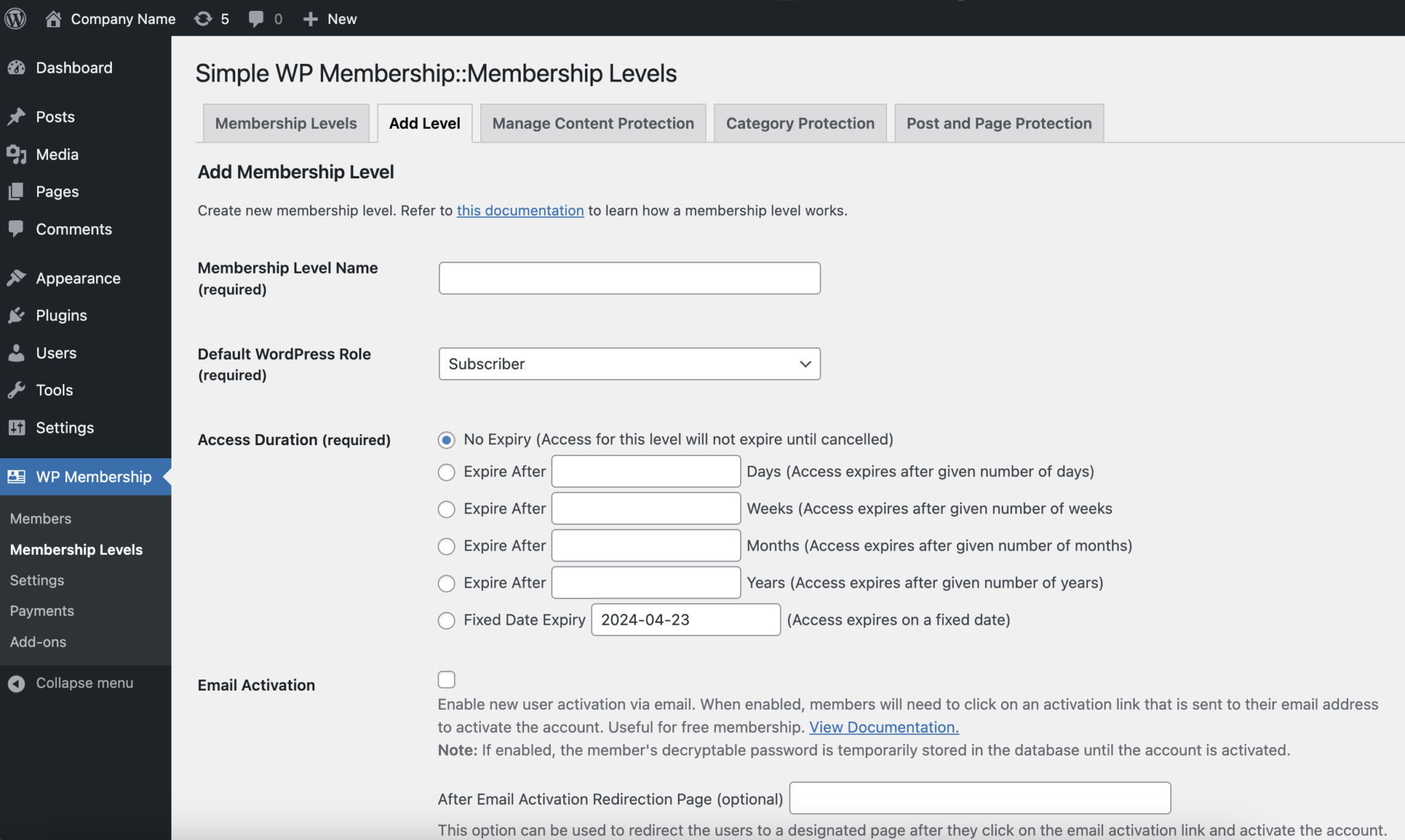Viewport: 1405px width, 840px height.
Task: Click the New item plus icon
Action: click(x=311, y=19)
